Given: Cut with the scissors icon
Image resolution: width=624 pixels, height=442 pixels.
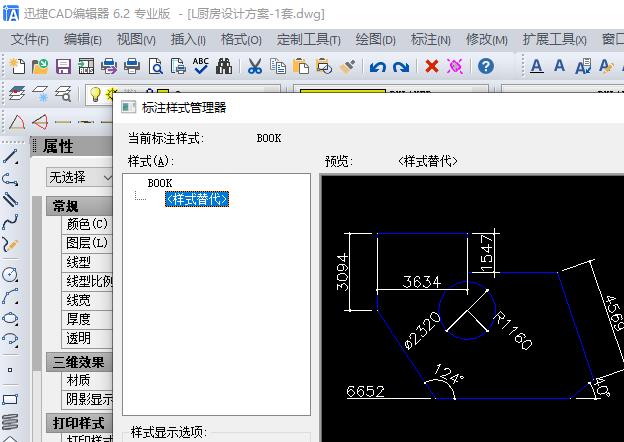Looking at the screenshot, I should click(255, 66).
